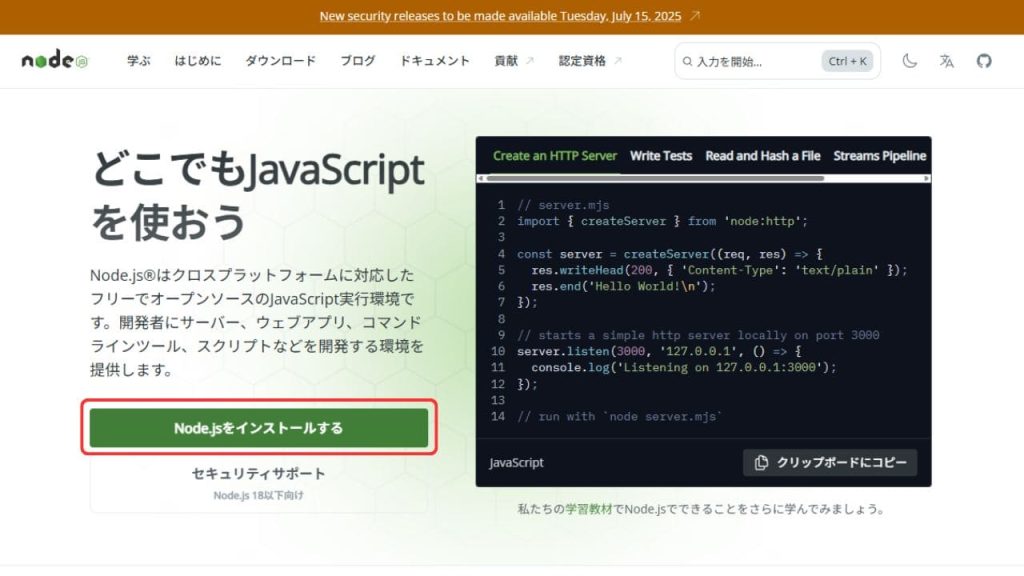Click the JavaScript language label
1024x576 pixels.
pyautogui.click(x=516, y=462)
